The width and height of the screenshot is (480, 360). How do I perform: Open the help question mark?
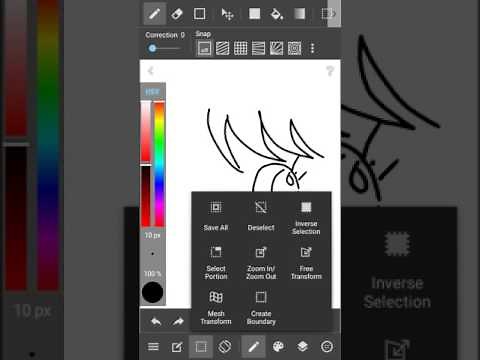(x=330, y=71)
